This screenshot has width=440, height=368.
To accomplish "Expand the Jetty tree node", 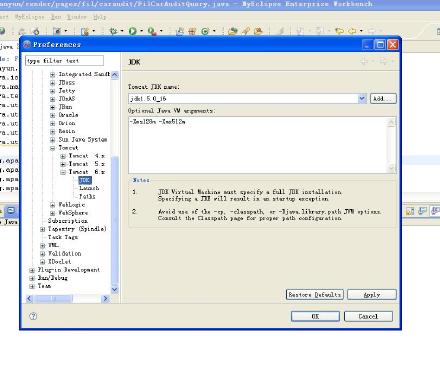I will point(52,91).
